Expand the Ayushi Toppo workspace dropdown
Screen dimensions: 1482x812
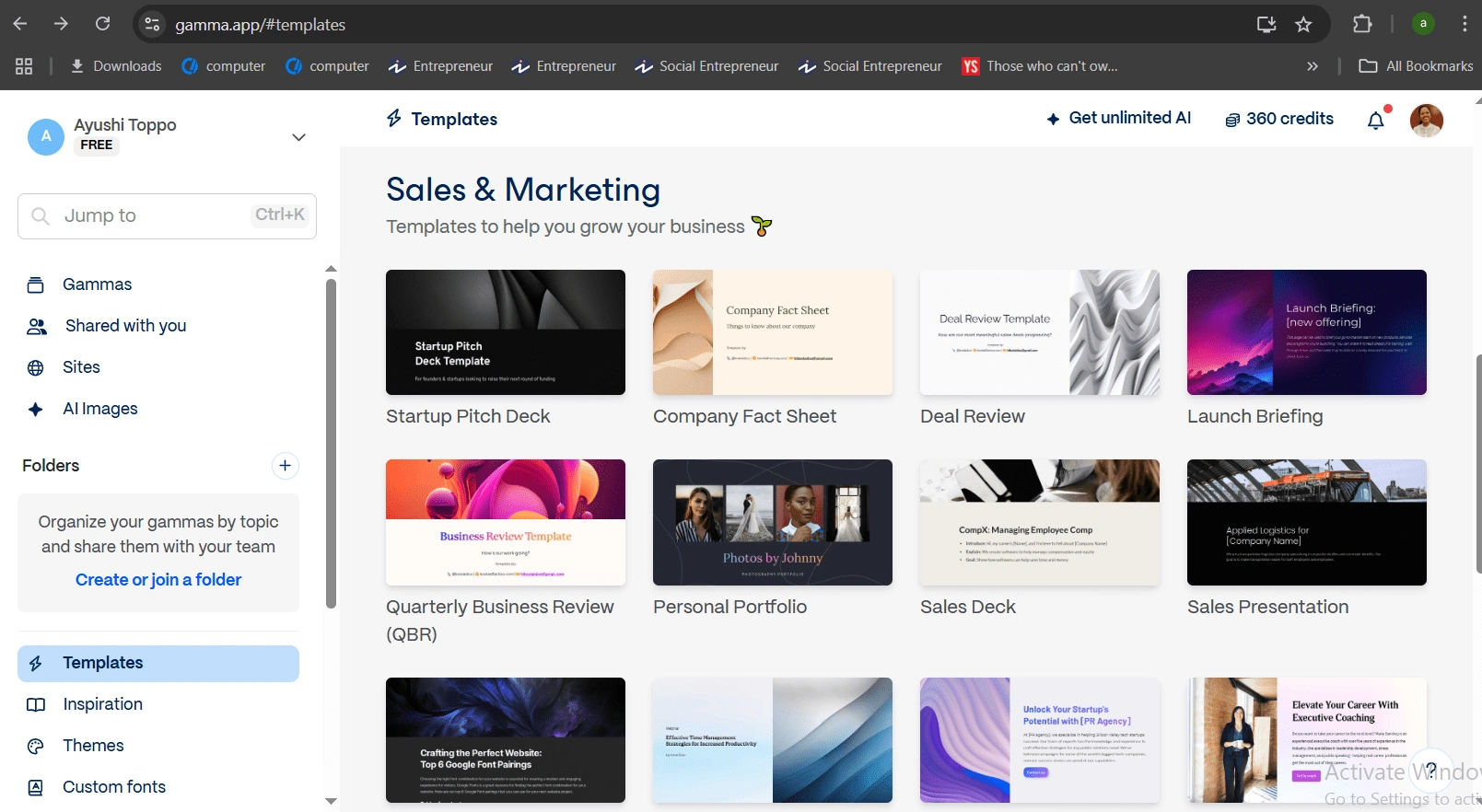(298, 137)
